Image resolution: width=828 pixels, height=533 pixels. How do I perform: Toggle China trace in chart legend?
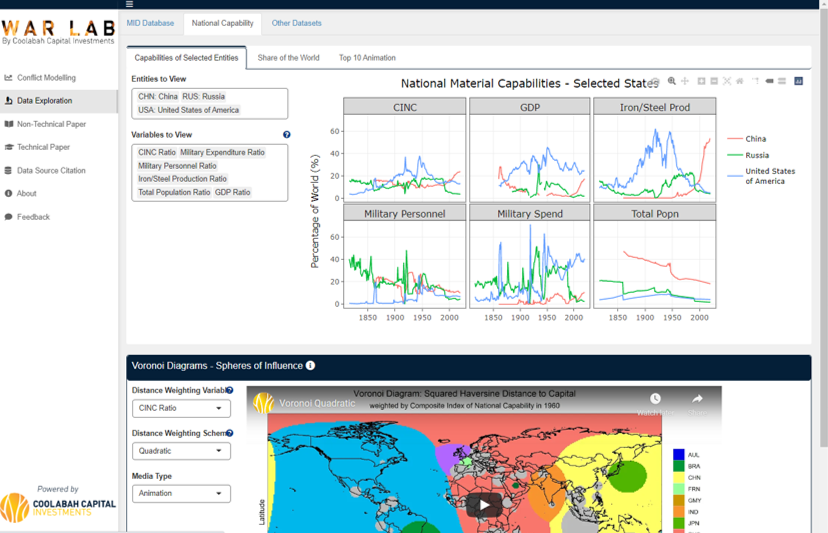[x=755, y=139]
